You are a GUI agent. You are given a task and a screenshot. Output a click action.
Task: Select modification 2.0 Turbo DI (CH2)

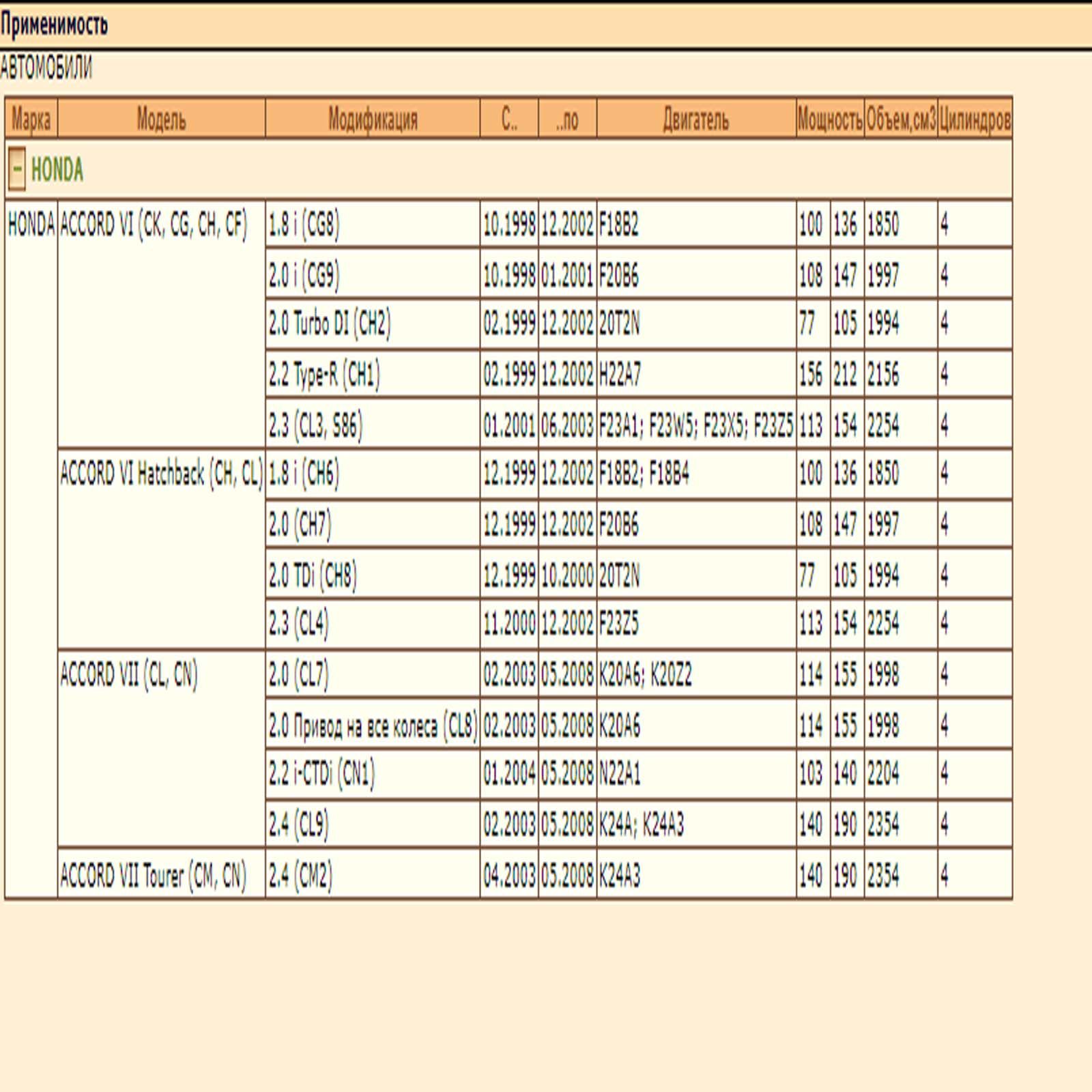coord(330,324)
